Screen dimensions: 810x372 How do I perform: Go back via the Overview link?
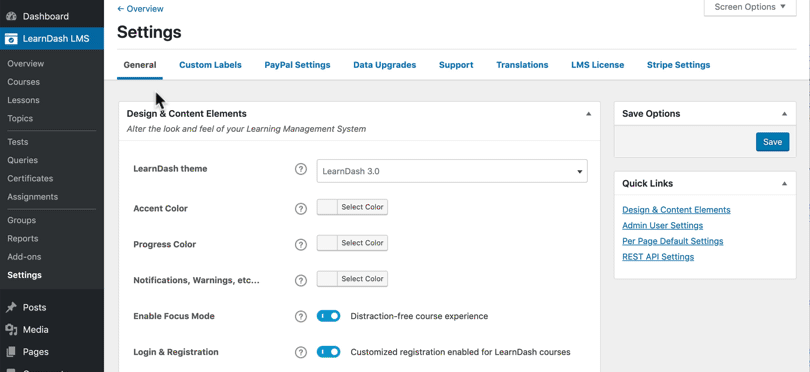(141, 9)
